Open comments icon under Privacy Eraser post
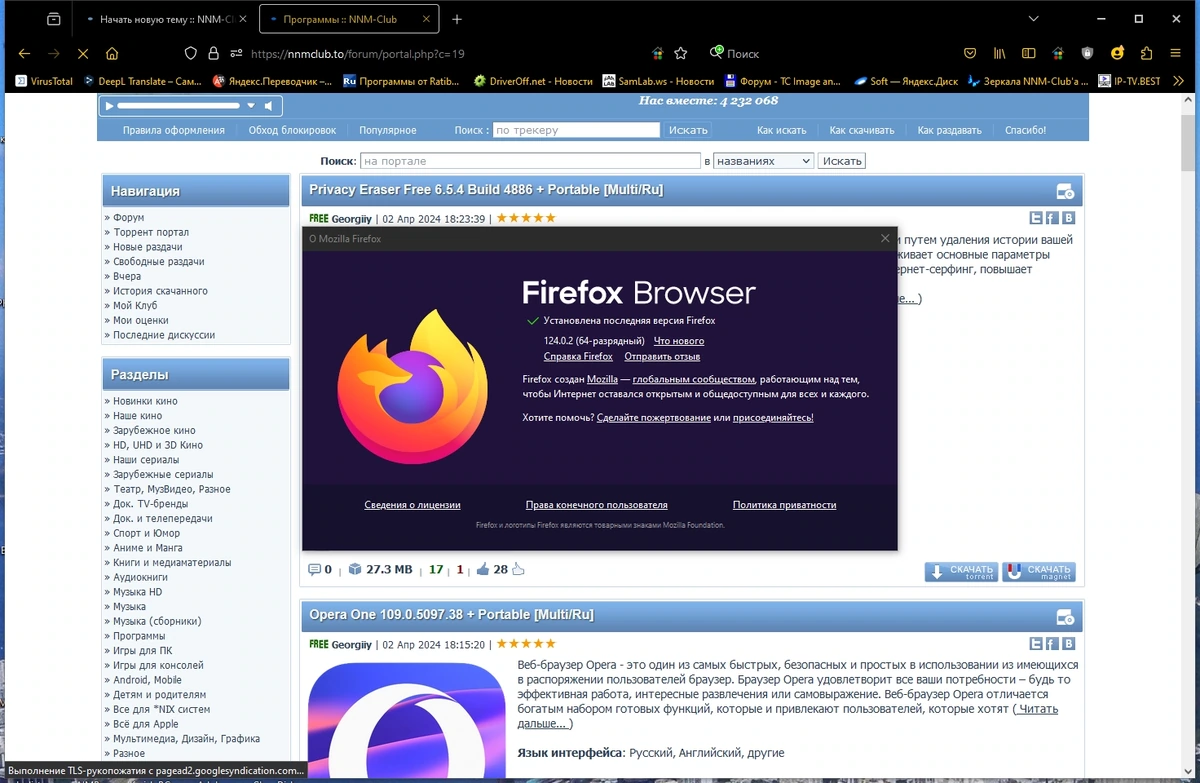The height and width of the screenshot is (783, 1200). (x=314, y=570)
